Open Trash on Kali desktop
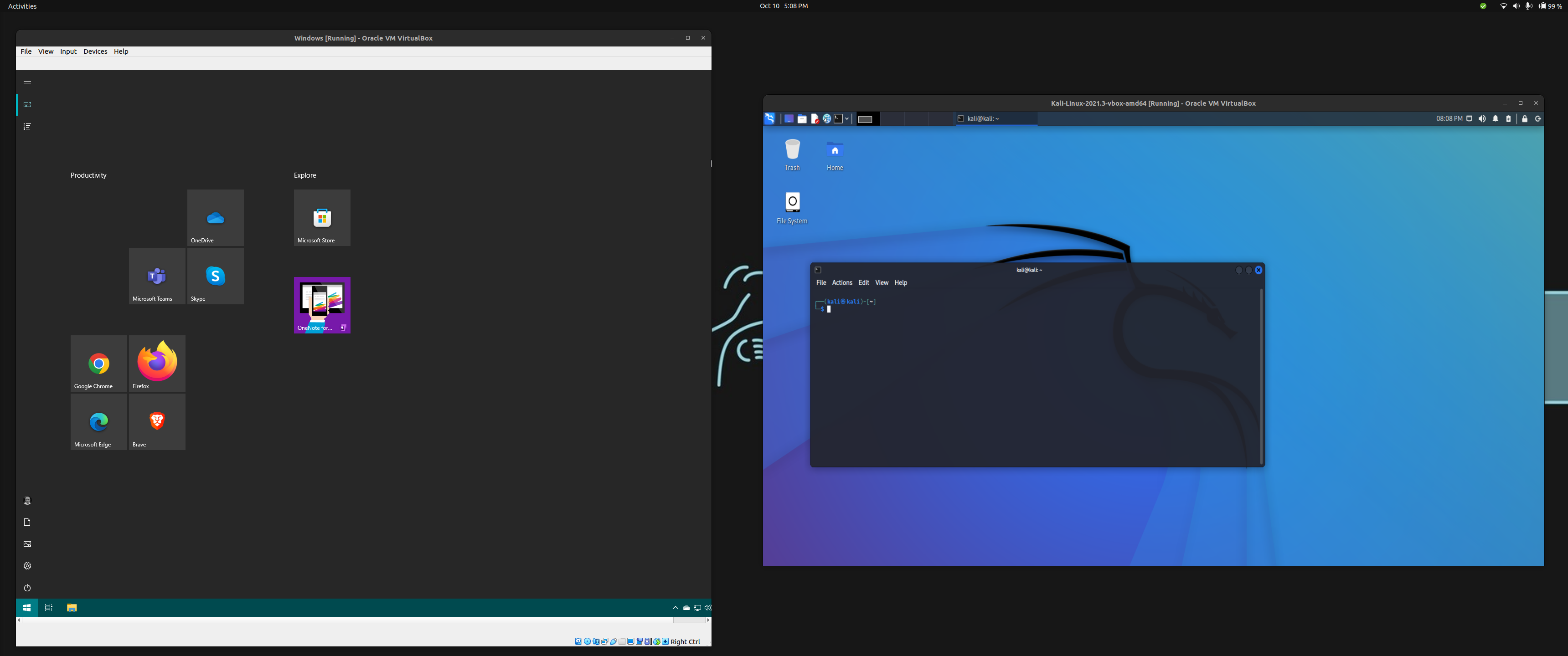Viewport: 1568px width, 656px height. 792,155
